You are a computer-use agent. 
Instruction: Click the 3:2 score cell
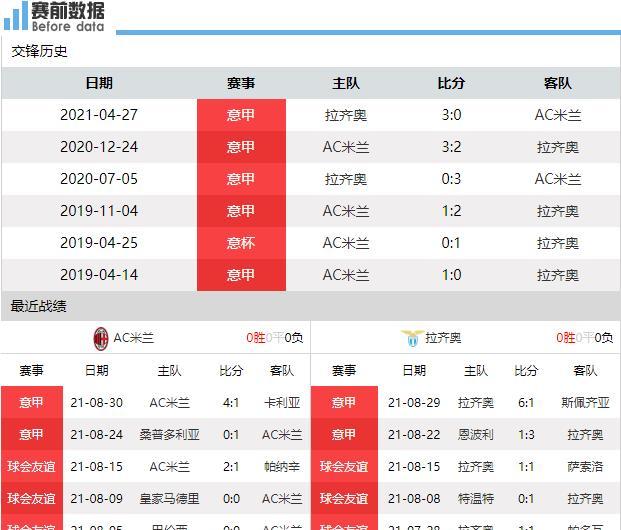[451, 147]
